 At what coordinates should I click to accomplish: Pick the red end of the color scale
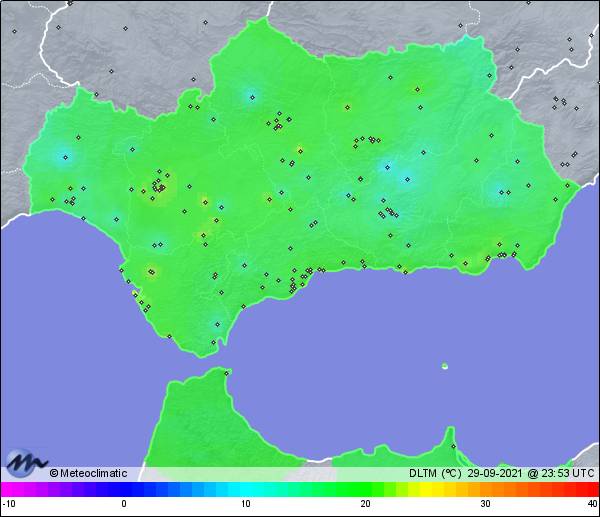(592, 489)
